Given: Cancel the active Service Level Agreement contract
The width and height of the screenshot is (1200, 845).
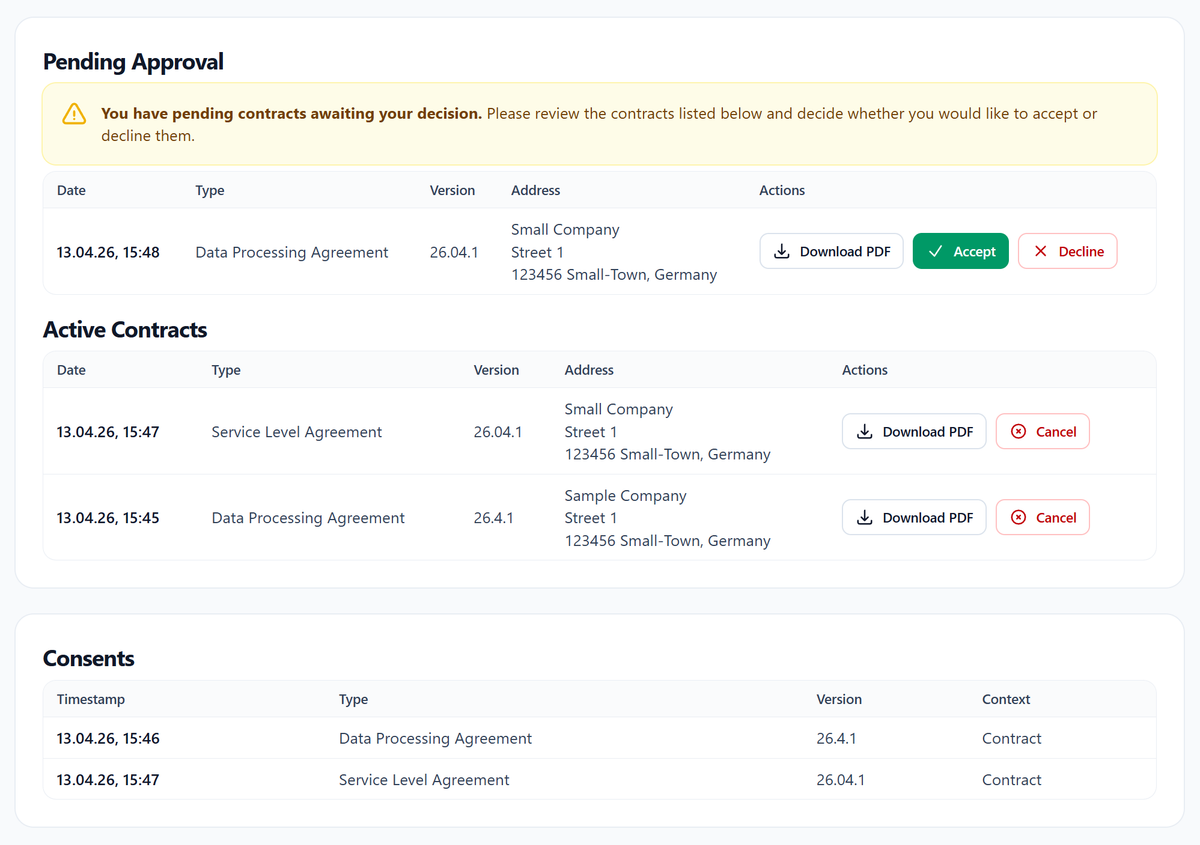Looking at the screenshot, I should [1042, 431].
